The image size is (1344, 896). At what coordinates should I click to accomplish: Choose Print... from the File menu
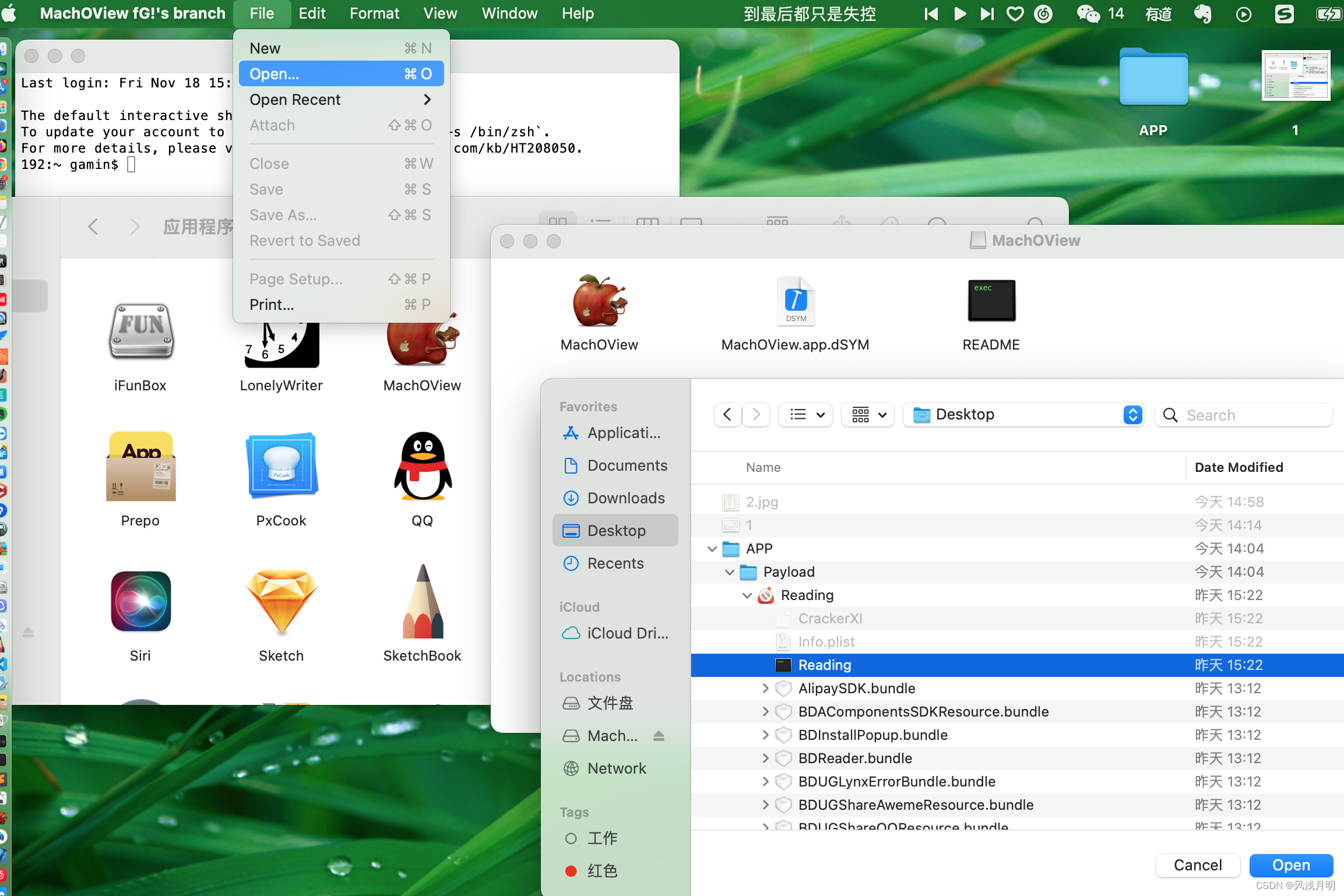(341, 305)
